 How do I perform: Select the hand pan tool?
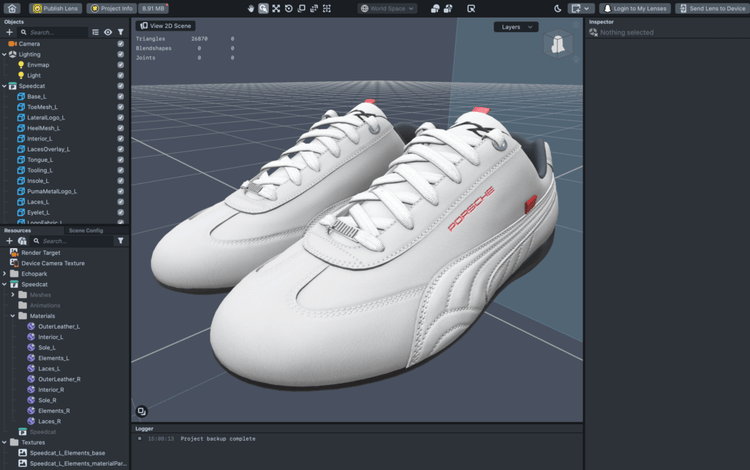[x=251, y=8]
